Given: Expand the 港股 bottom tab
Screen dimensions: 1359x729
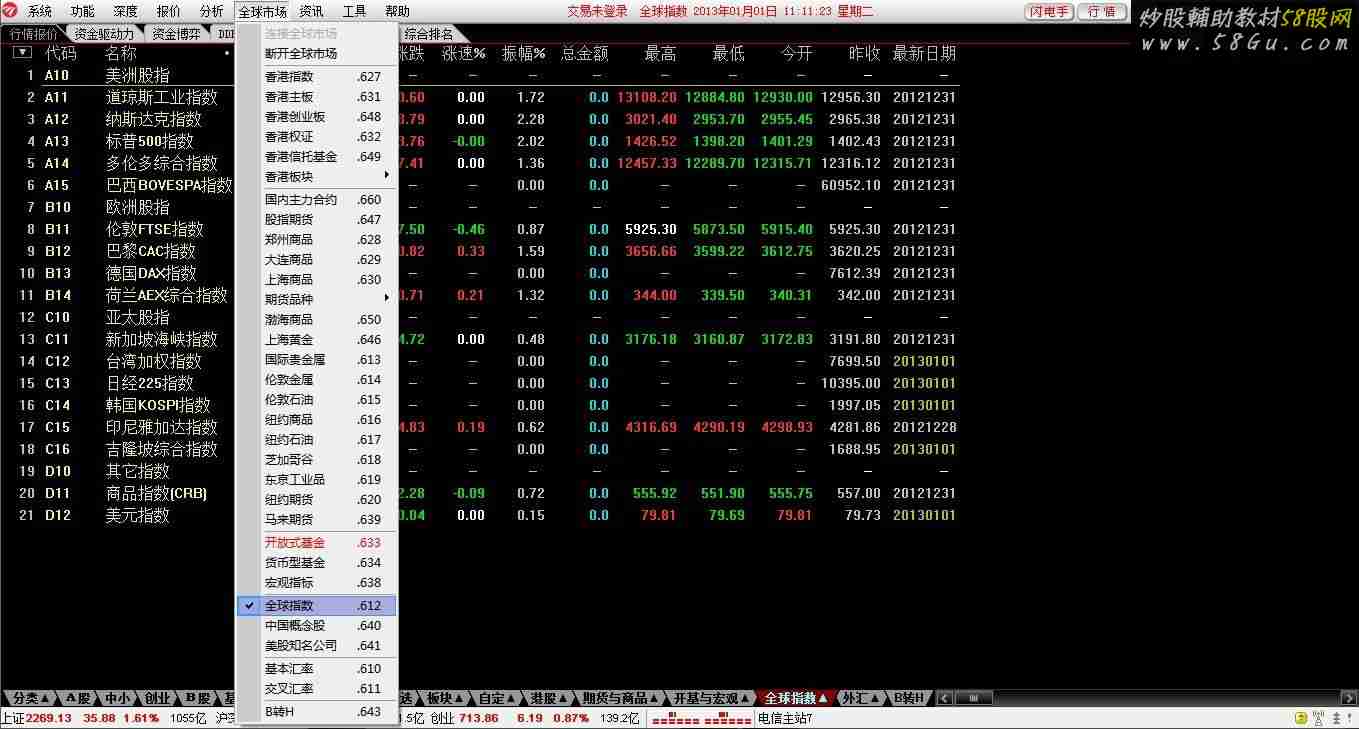Looking at the screenshot, I should [549, 698].
